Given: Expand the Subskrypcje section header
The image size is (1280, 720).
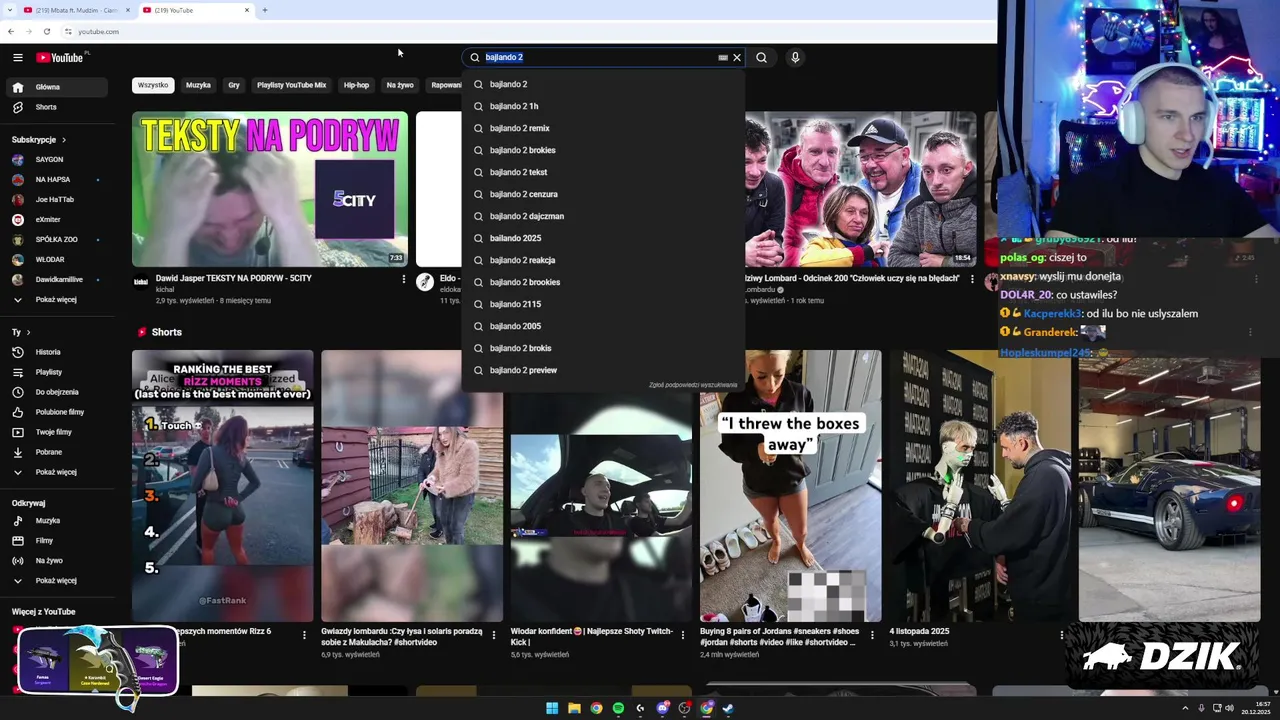Looking at the screenshot, I should (x=38, y=140).
